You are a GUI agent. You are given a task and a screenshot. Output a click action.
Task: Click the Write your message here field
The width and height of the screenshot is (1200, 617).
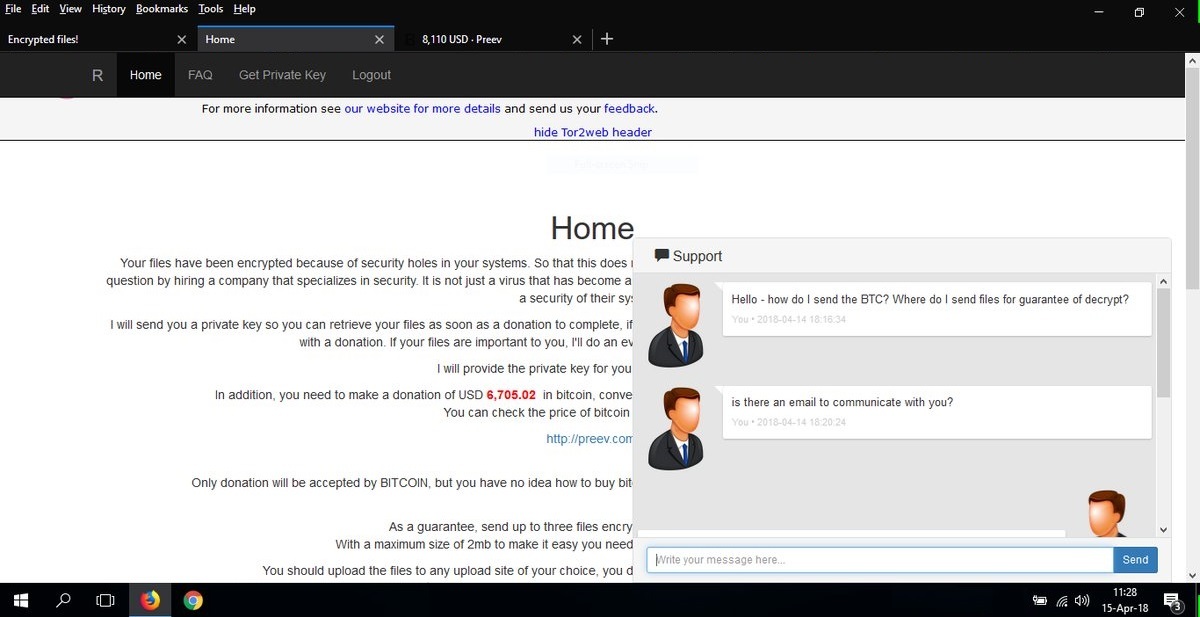point(880,559)
